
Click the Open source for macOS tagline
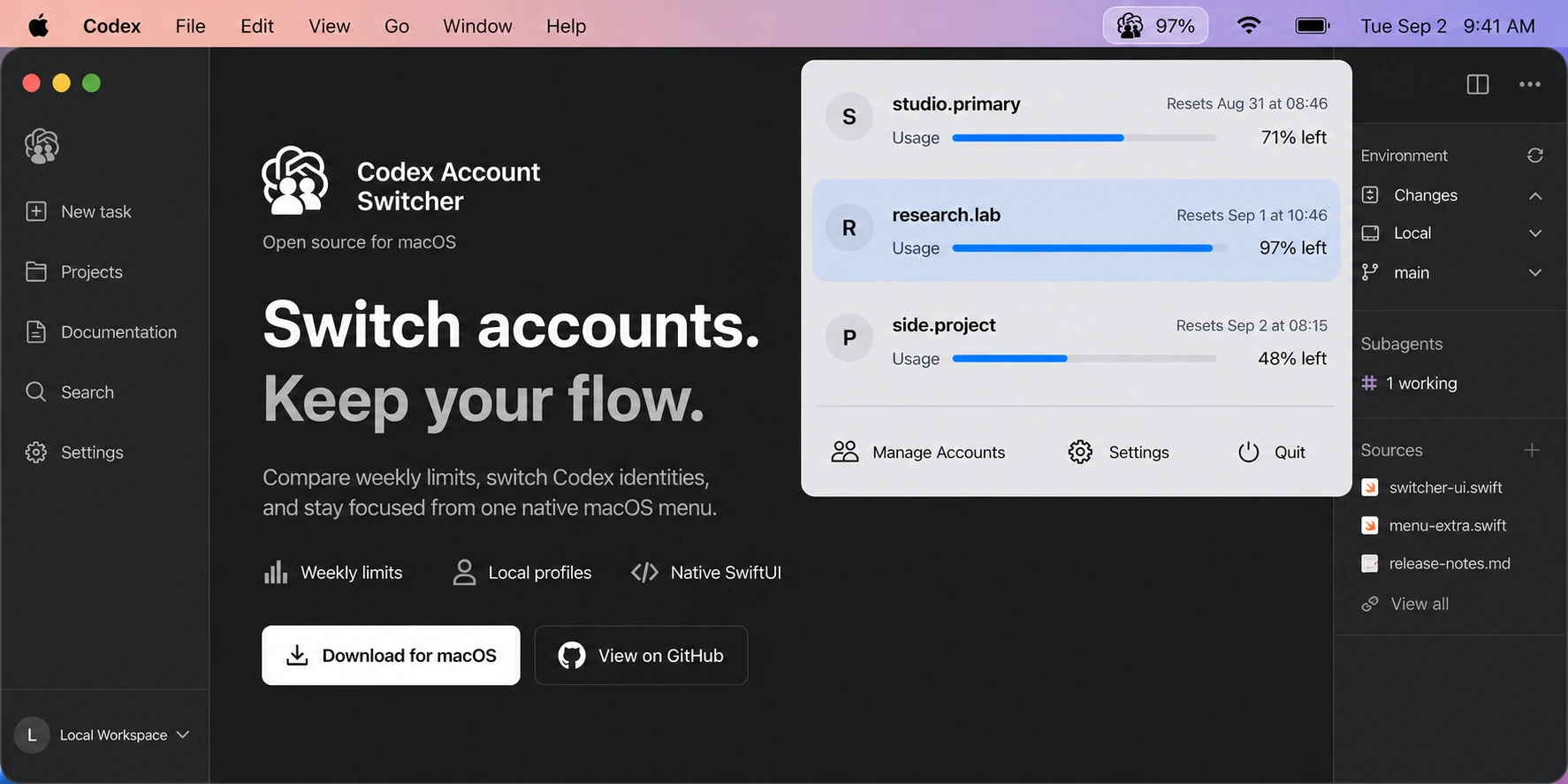(x=359, y=242)
